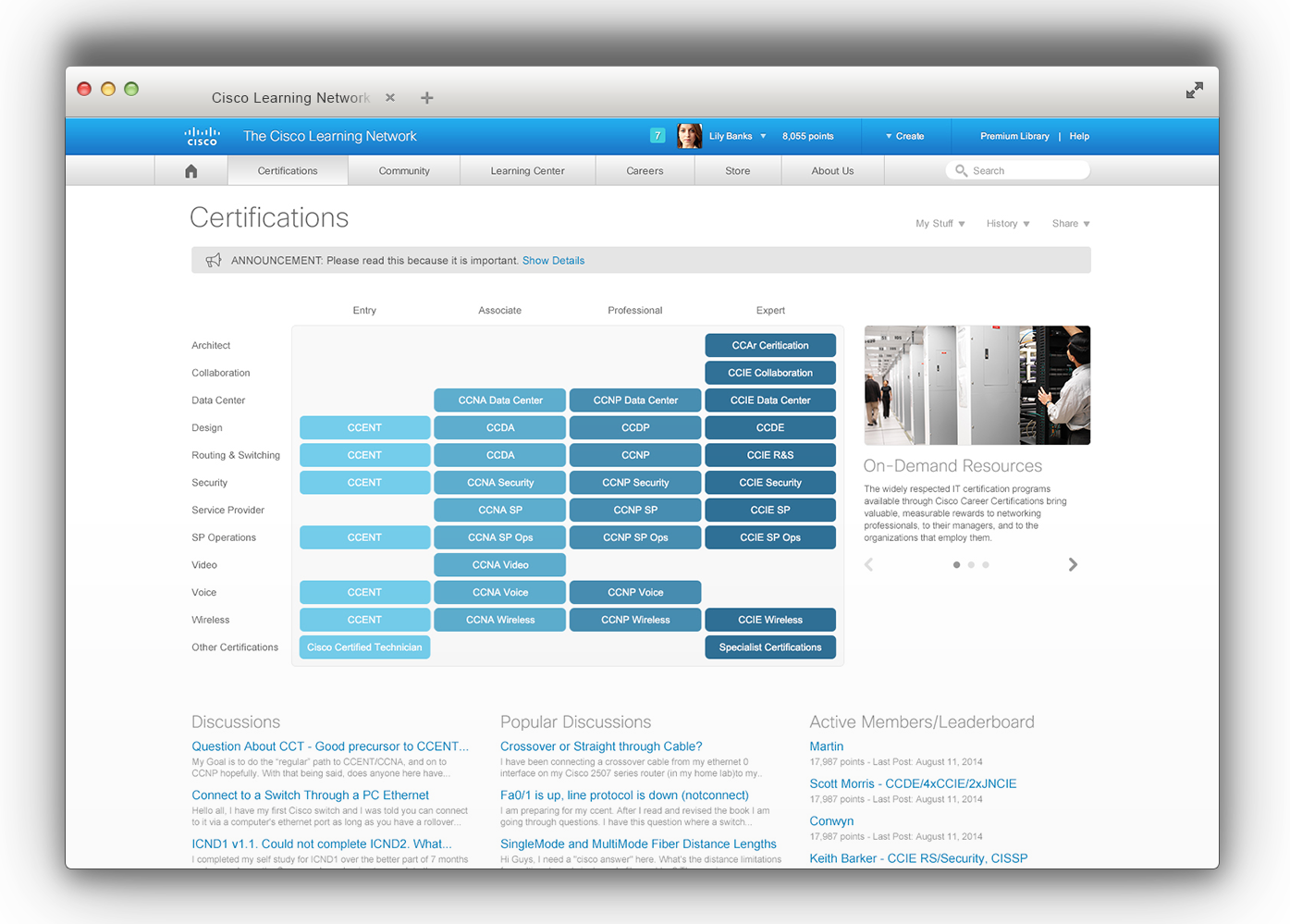The height and width of the screenshot is (924, 1290).
Task: Select CCIE Data Center button
Action: [770, 400]
